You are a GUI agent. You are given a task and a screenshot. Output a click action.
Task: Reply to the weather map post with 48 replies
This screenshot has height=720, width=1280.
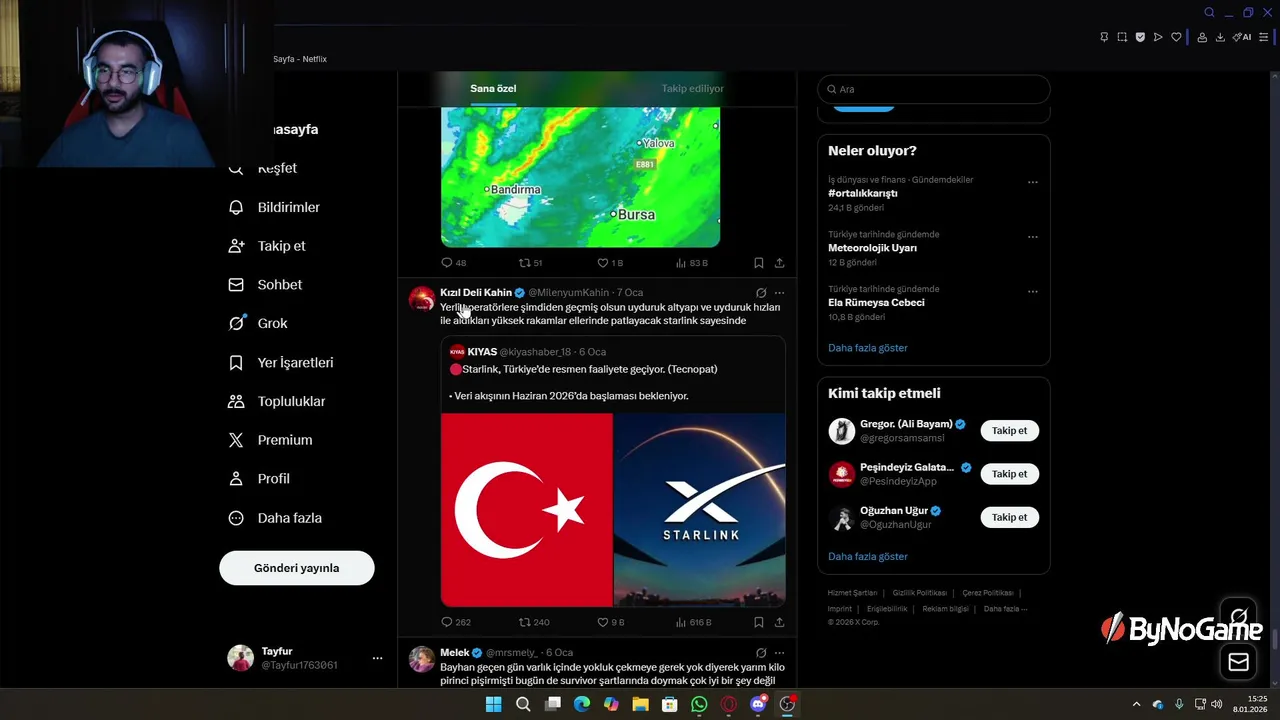454,263
